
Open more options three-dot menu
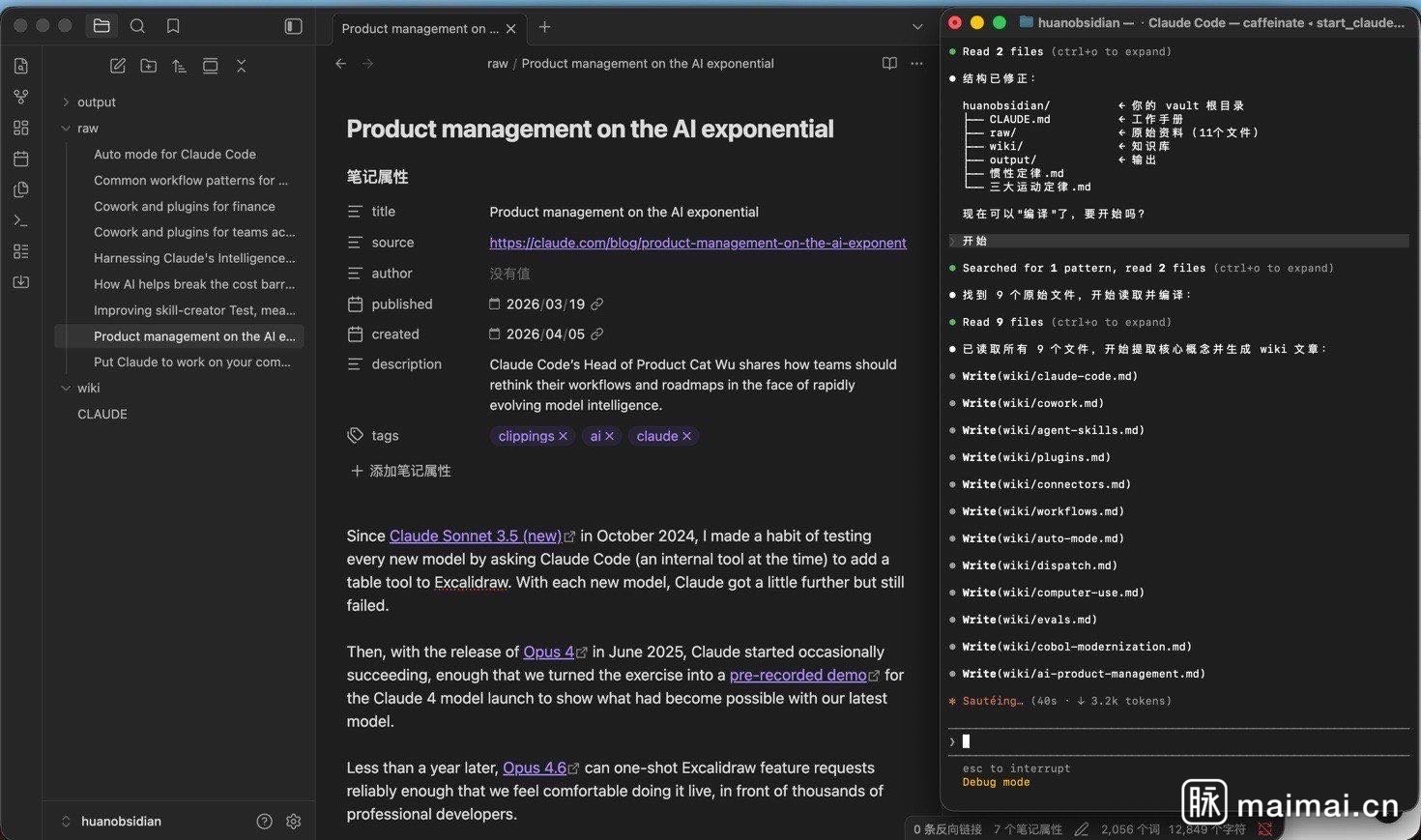point(916,64)
